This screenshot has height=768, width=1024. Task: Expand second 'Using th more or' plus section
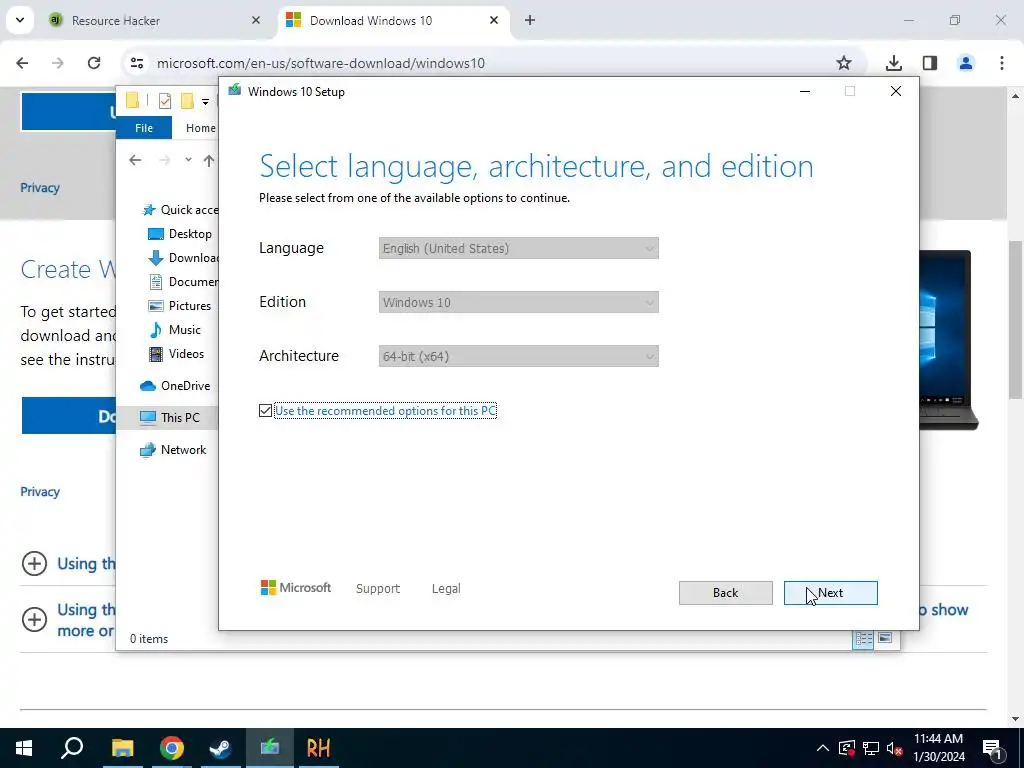click(34, 619)
